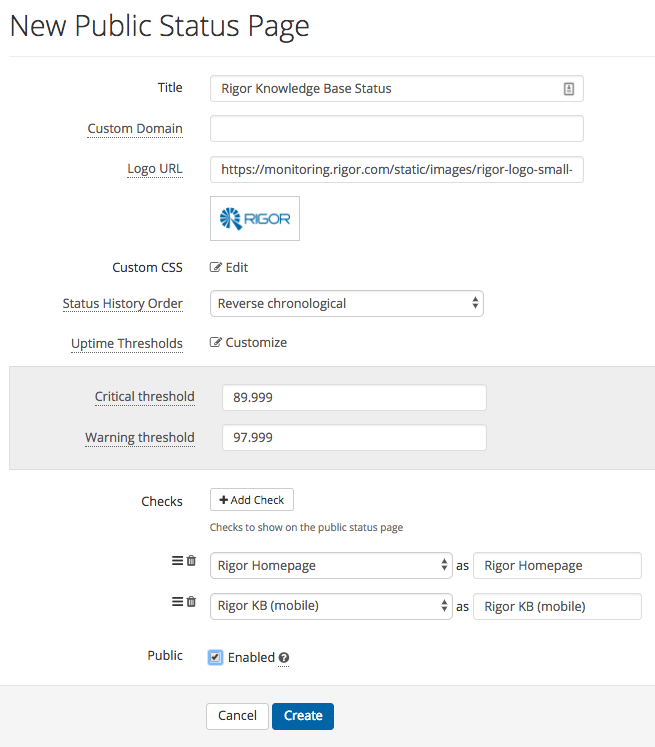Viewport: 655px width, 747px height.
Task: Click the Critical threshold value field
Action: pyautogui.click(x=354, y=397)
